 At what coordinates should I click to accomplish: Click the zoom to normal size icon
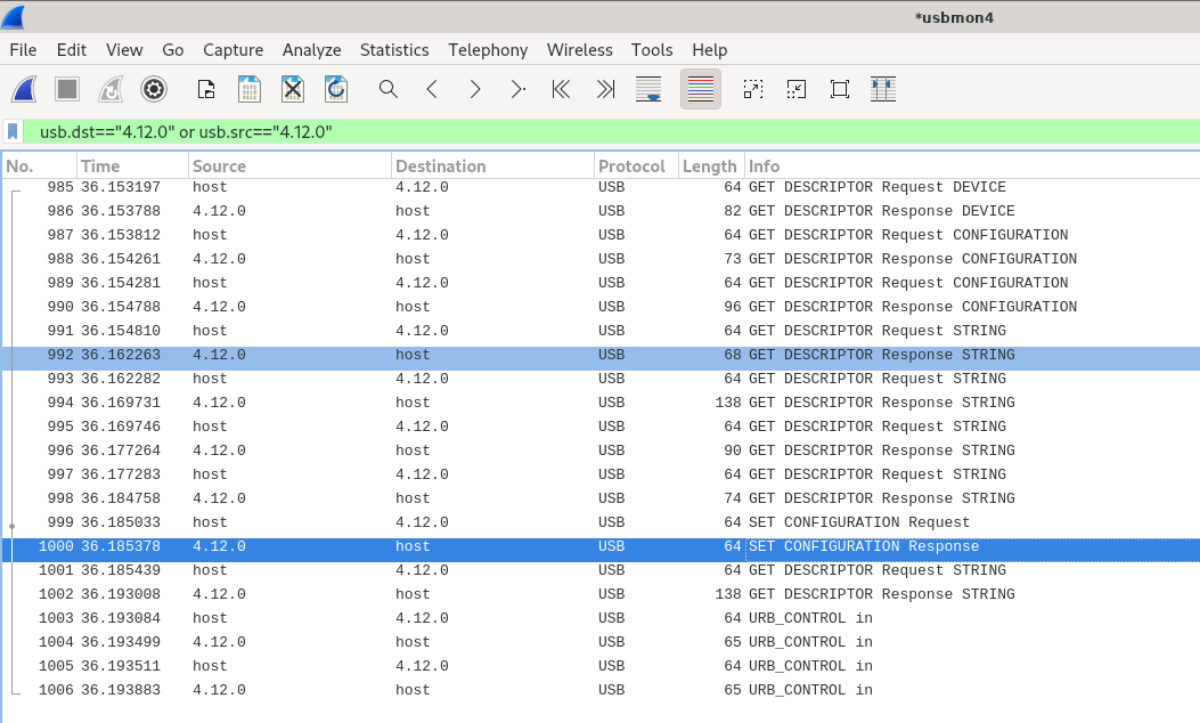[x=839, y=90]
